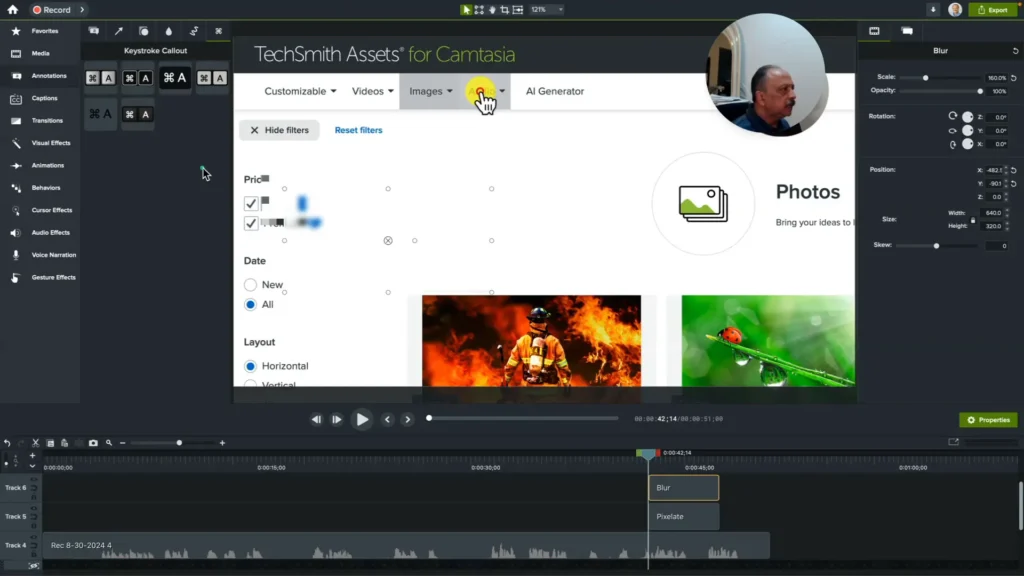Open the Images dropdown menu
The height and width of the screenshot is (576, 1024).
(430, 91)
